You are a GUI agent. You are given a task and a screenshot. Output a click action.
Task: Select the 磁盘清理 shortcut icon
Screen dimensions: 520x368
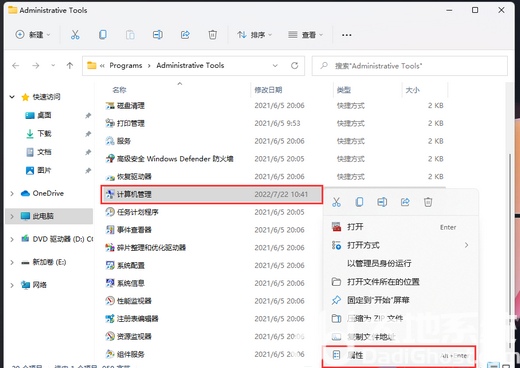110,106
